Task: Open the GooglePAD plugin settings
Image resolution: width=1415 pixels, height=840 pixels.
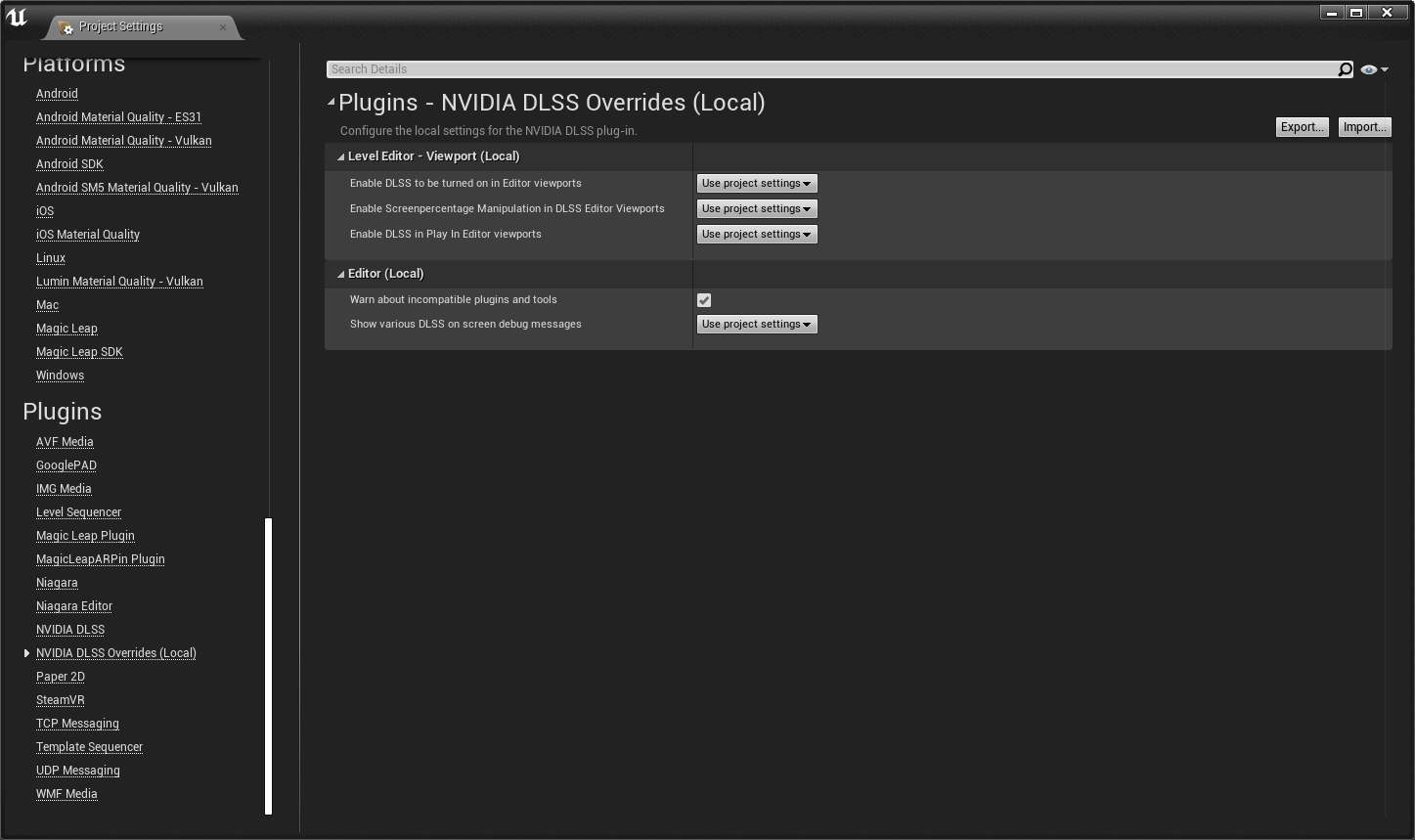Action: point(66,465)
